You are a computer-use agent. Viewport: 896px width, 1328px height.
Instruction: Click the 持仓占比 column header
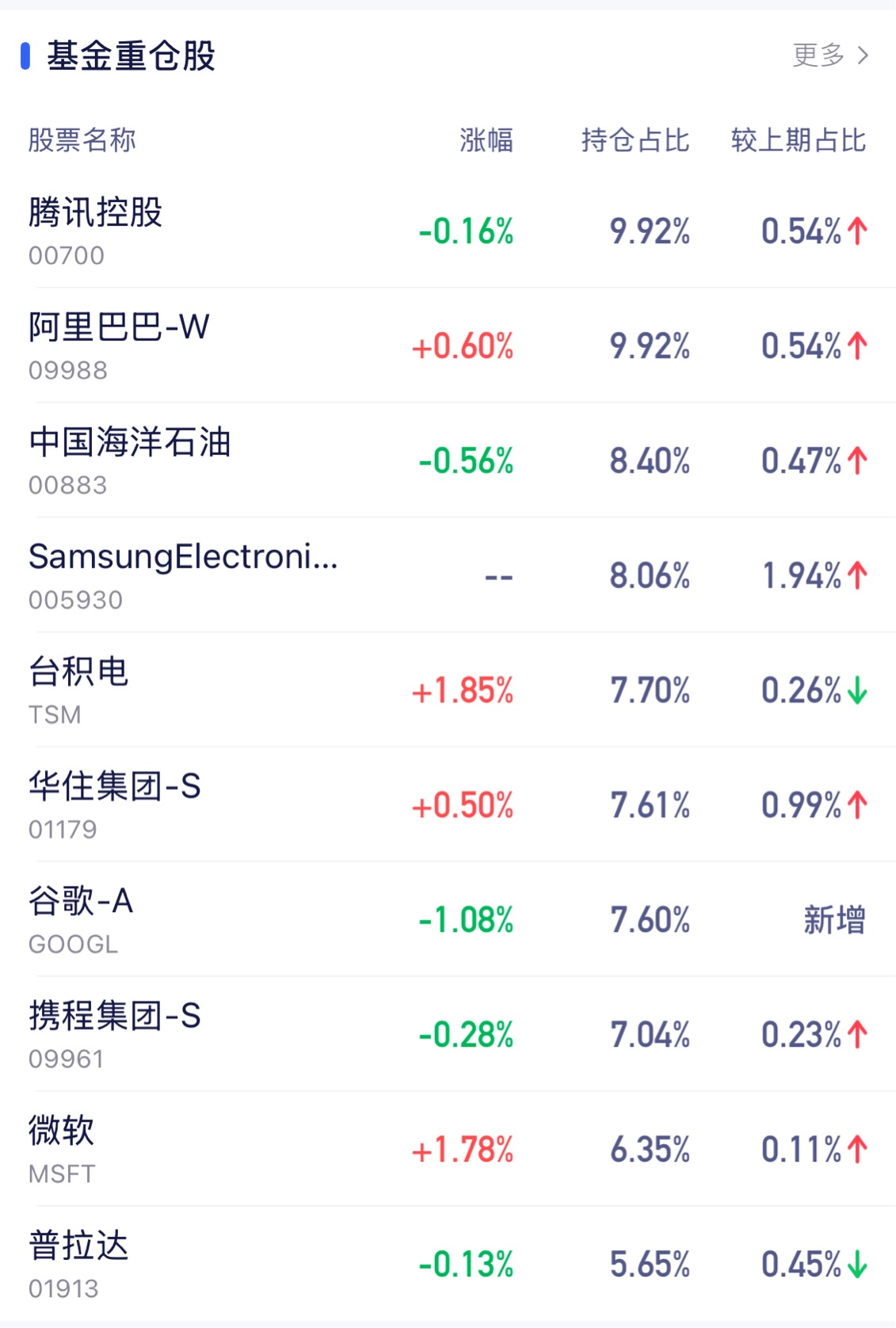[x=635, y=140]
